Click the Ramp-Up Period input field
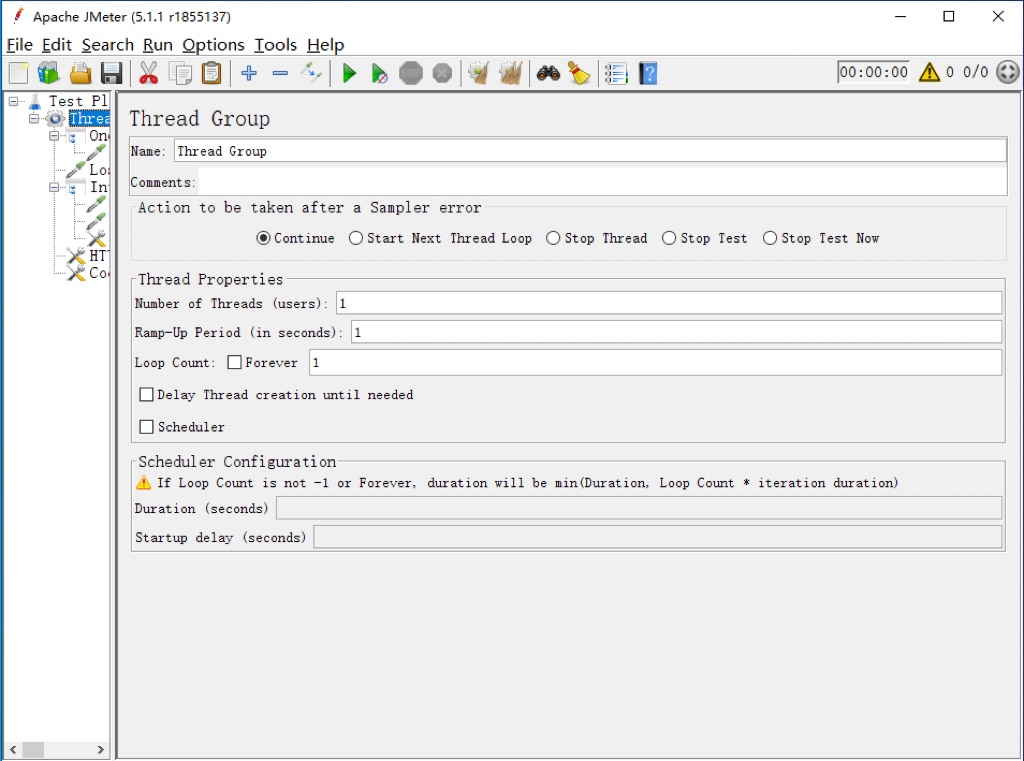This screenshot has height=761, width=1024. pyautogui.click(x=677, y=332)
